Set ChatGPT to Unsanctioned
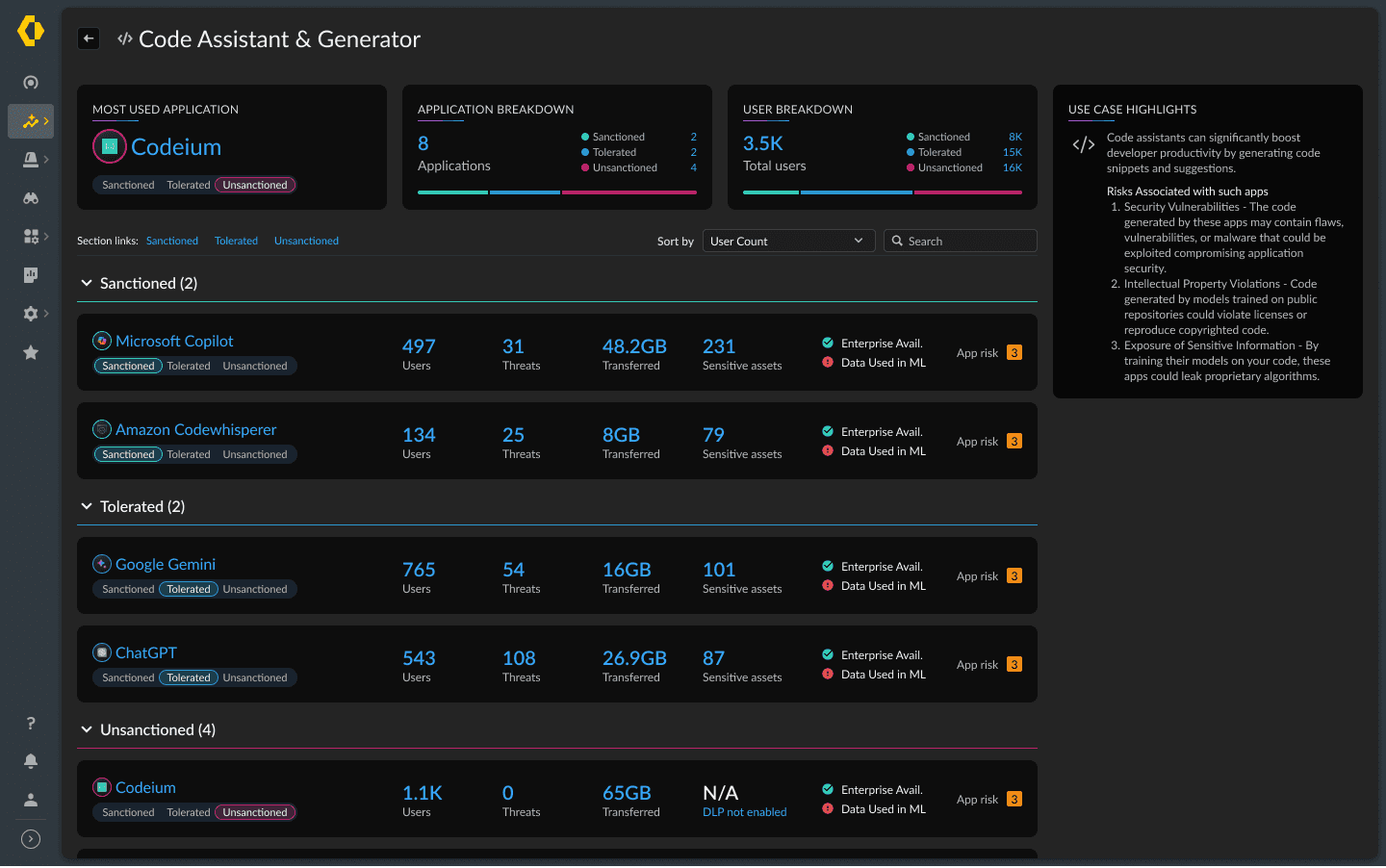The width and height of the screenshot is (1386, 868). 255,677
